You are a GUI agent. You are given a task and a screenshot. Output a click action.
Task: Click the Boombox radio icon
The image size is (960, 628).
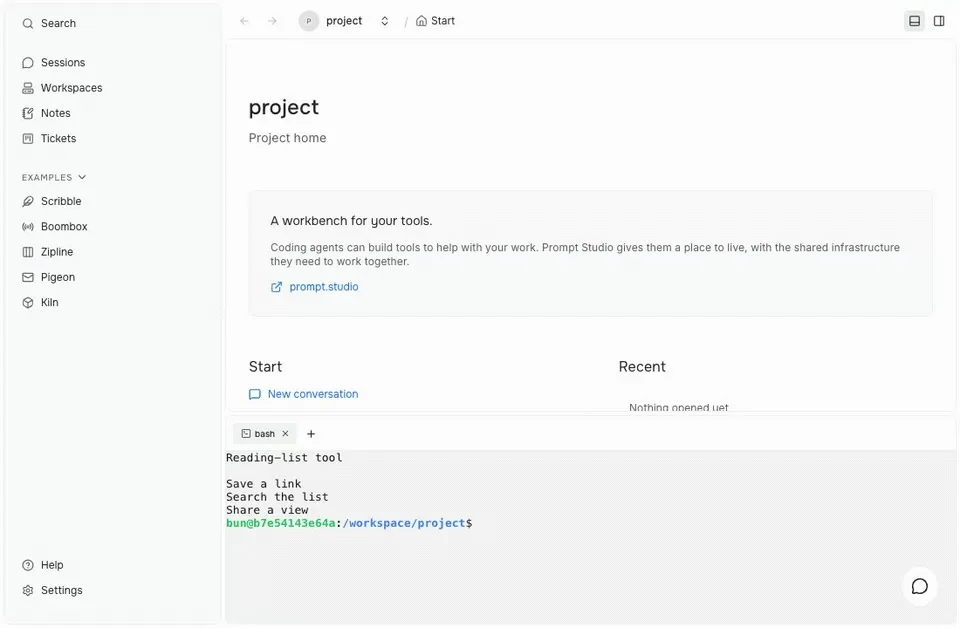[x=28, y=226]
